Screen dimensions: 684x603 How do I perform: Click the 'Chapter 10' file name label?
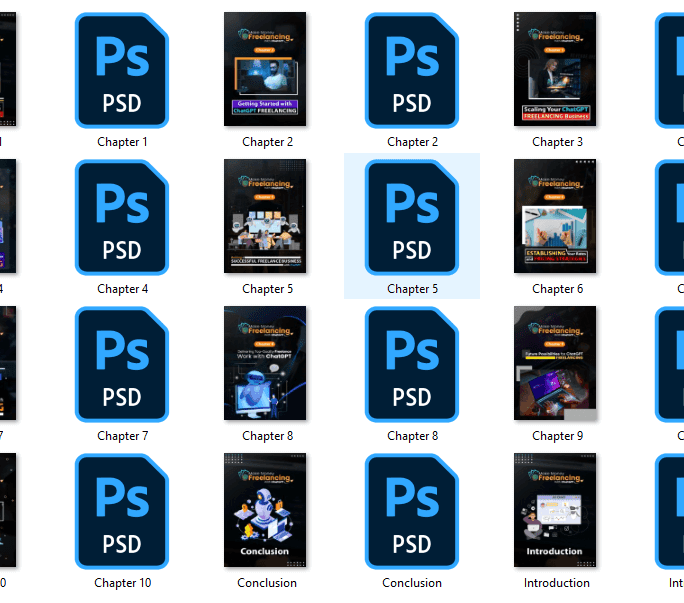[122, 583]
